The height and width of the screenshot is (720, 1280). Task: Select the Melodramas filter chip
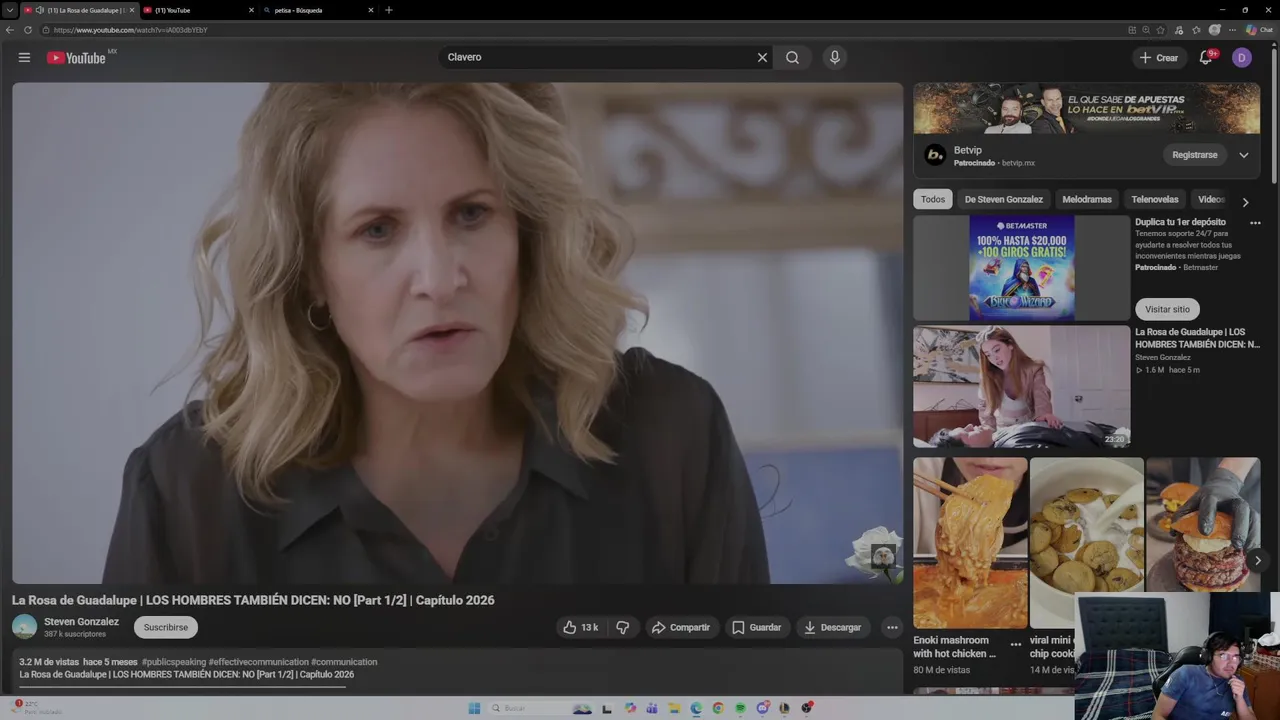[x=1087, y=199]
